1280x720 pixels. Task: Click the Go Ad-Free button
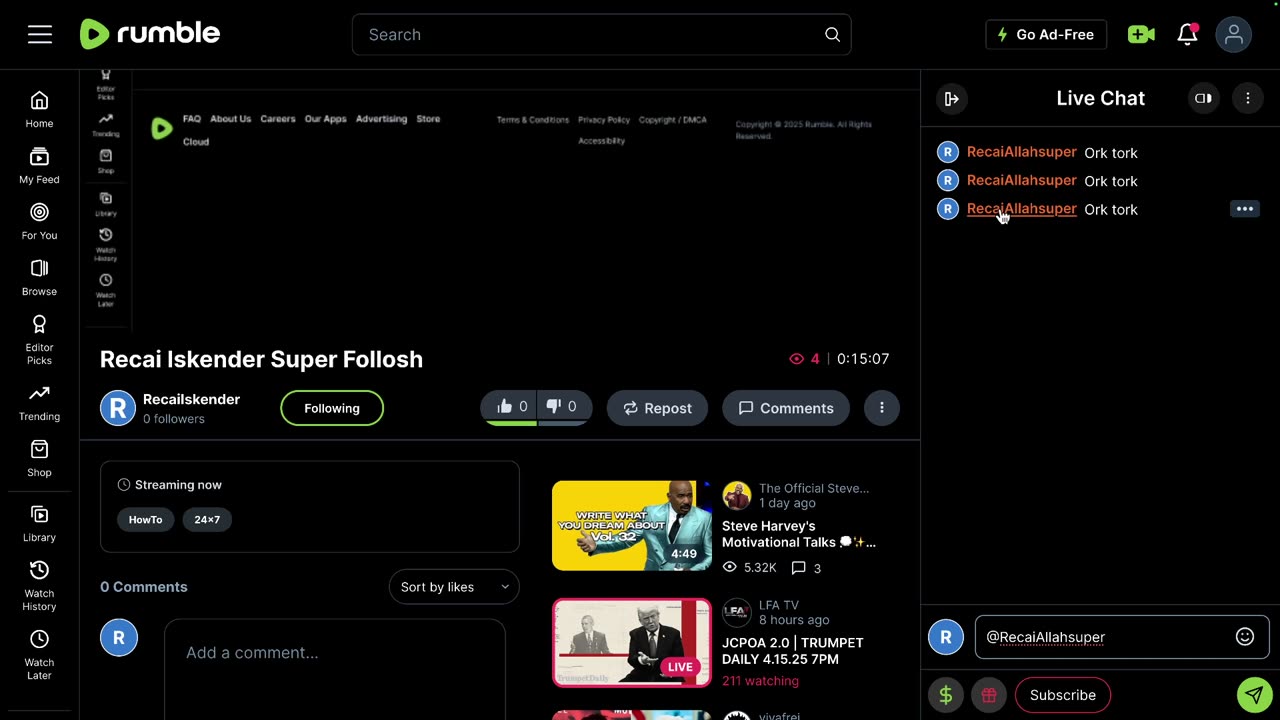click(1046, 35)
